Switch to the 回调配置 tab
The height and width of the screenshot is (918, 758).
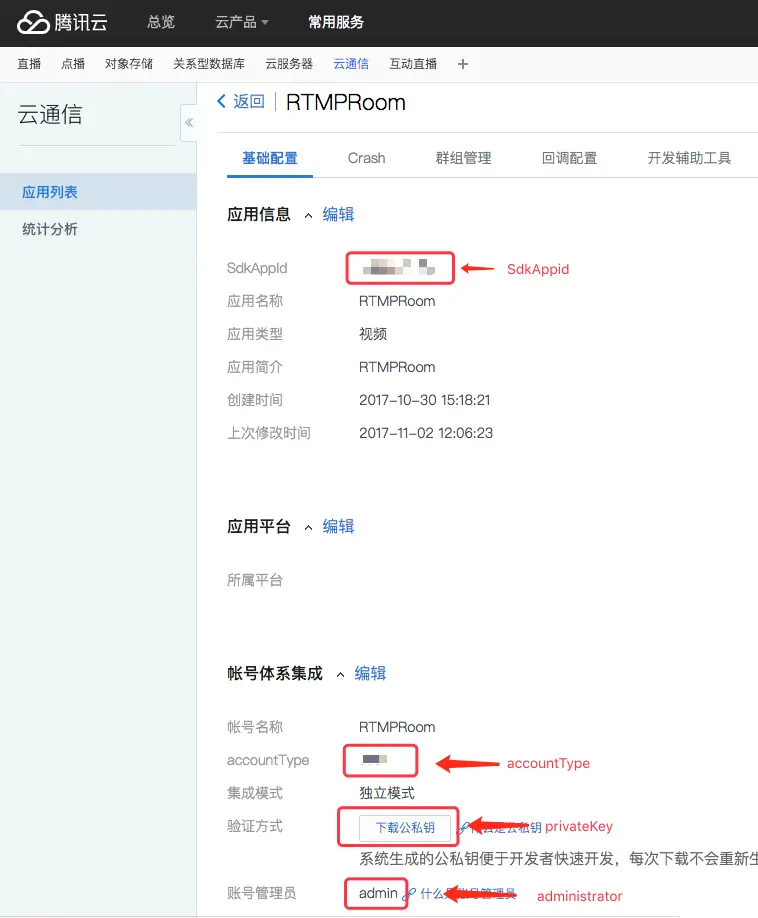(570, 158)
